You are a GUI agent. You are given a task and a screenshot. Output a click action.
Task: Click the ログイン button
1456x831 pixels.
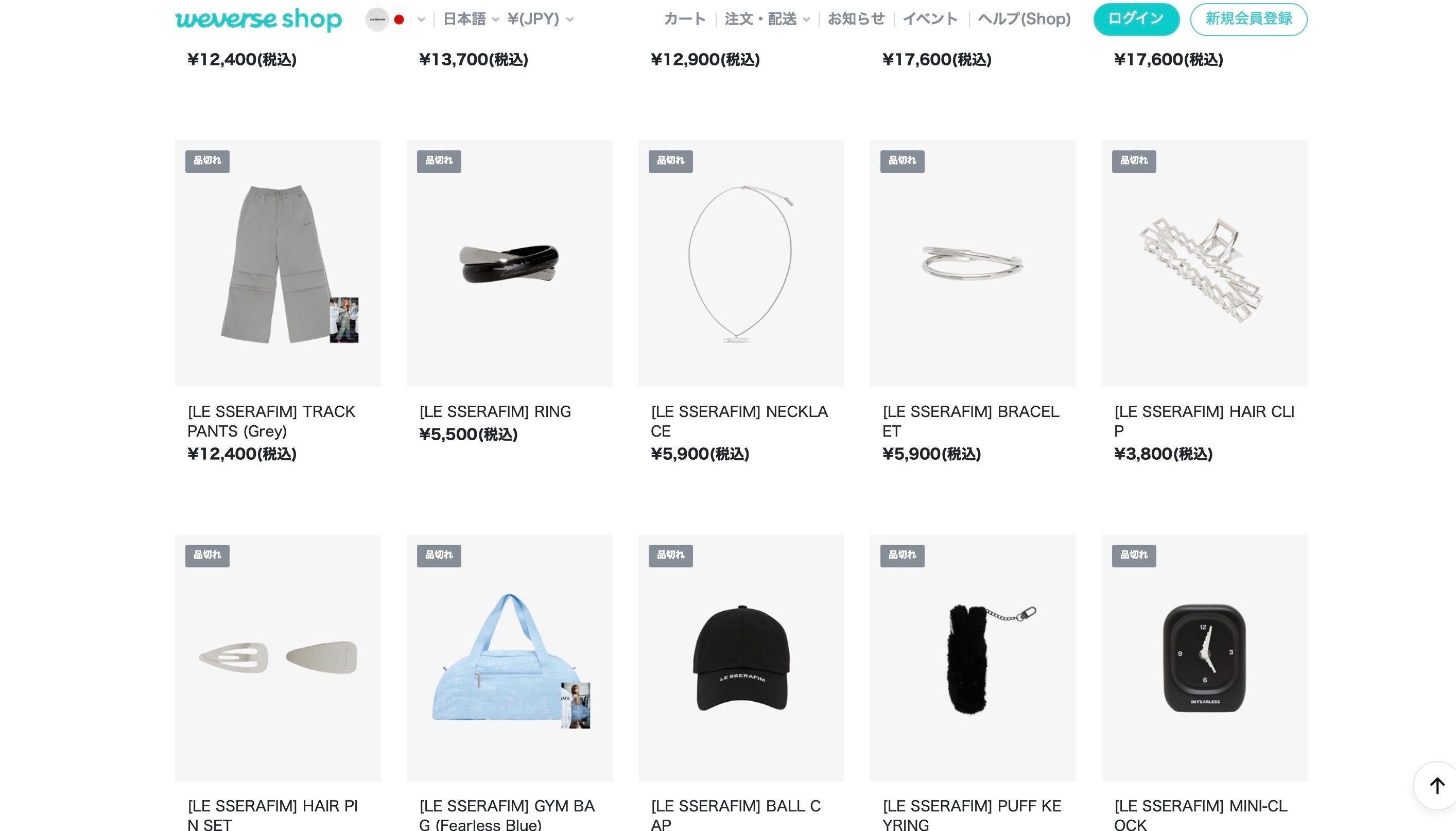click(x=1136, y=20)
